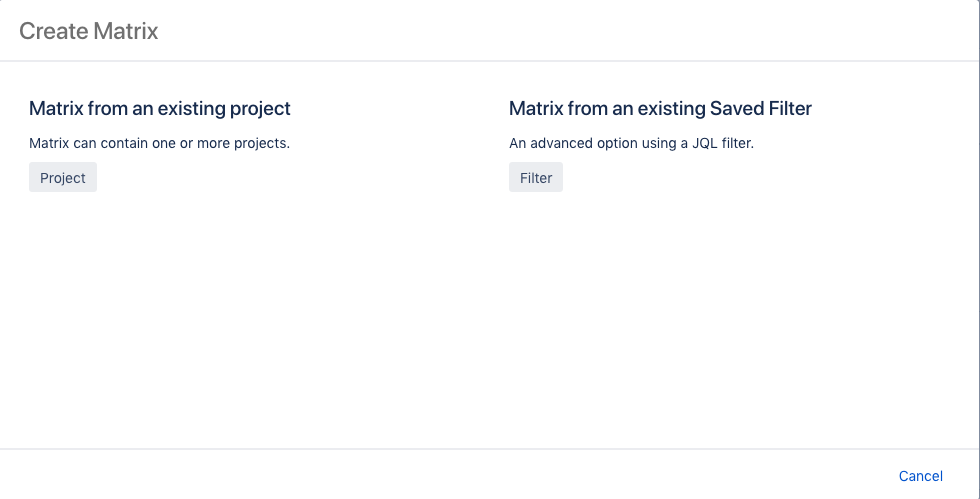This screenshot has width=980, height=499.
Task: Open project selection with the Project button
Action: pyautogui.click(x=63, y=178)
